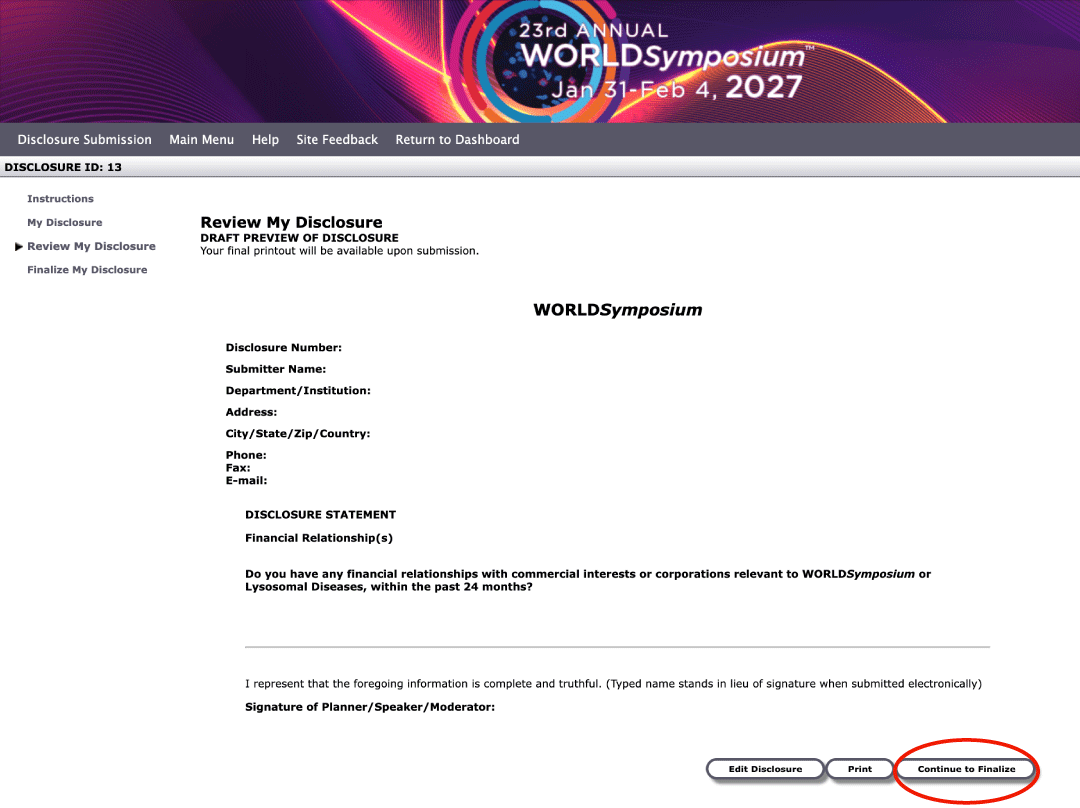The image size is (1080, 808).
Task: Click the 'Address:' label
Action: (251, 412)
